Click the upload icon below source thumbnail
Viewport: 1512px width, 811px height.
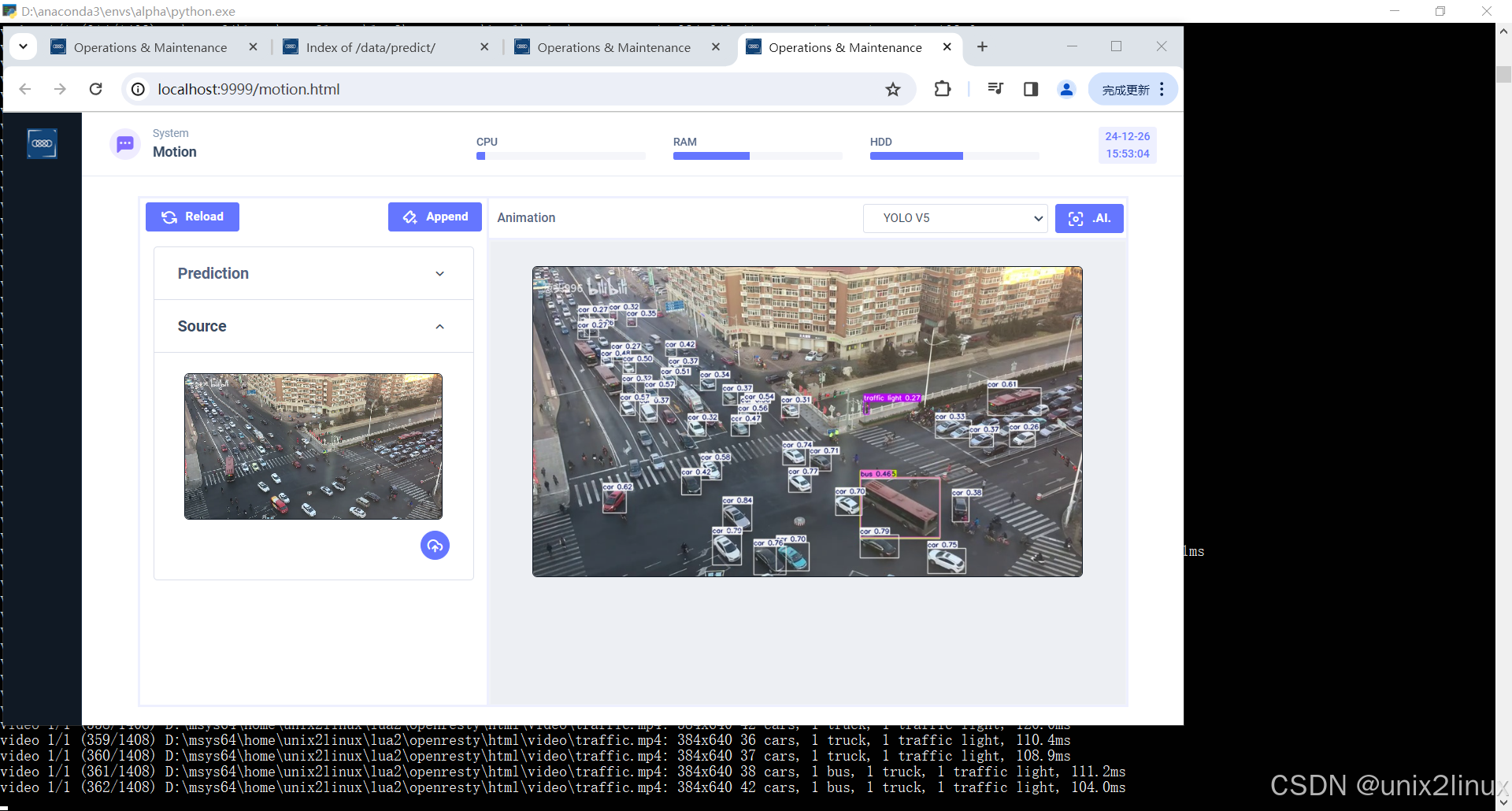(x=435, y=545)
